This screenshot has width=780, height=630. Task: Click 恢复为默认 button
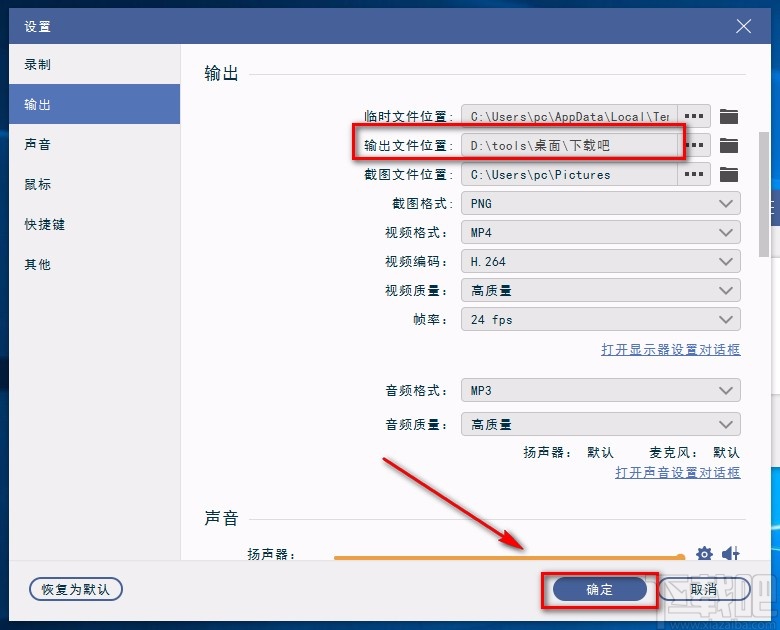[x=76, y=589]
